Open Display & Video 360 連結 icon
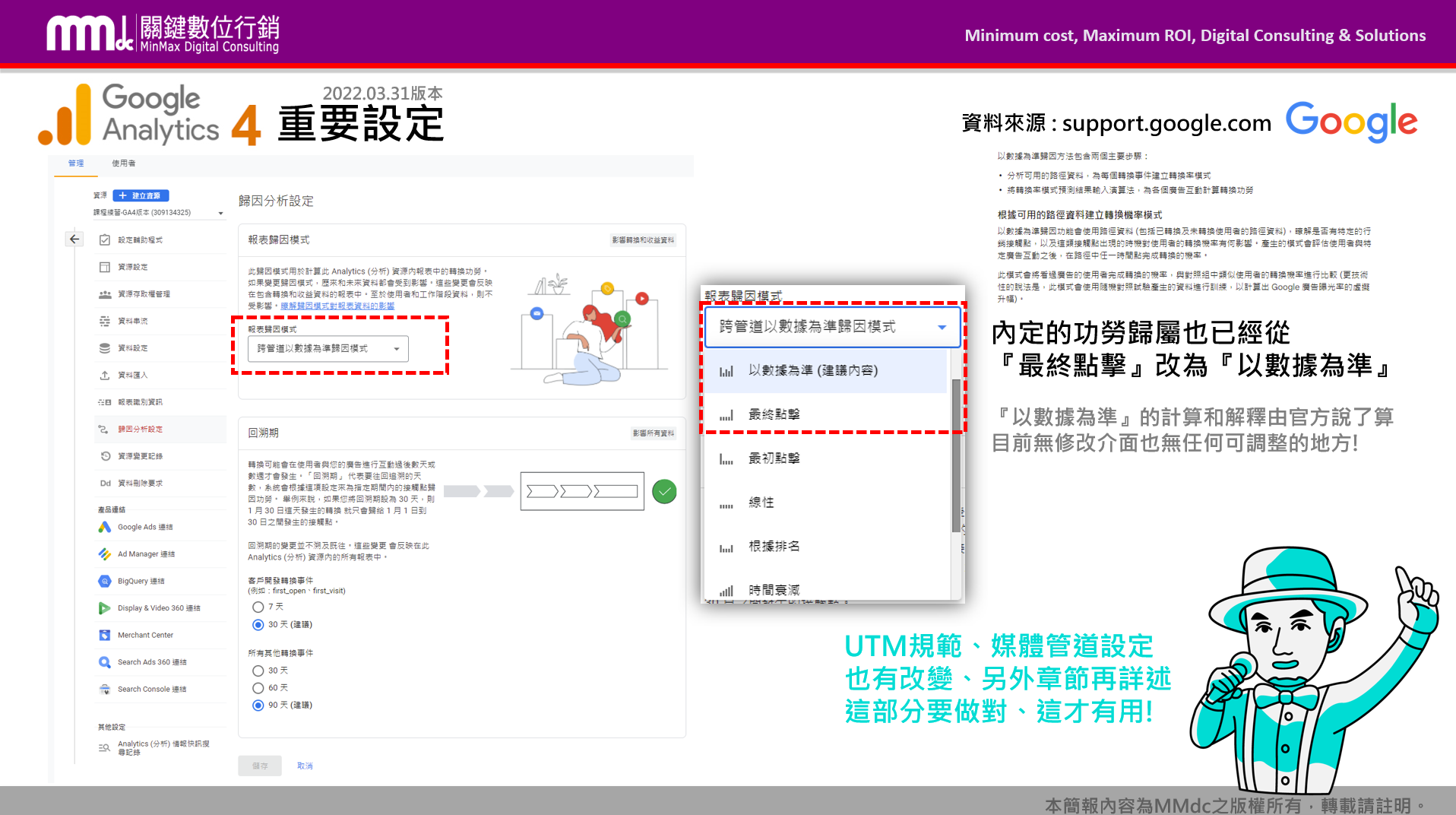 (105, 608)
